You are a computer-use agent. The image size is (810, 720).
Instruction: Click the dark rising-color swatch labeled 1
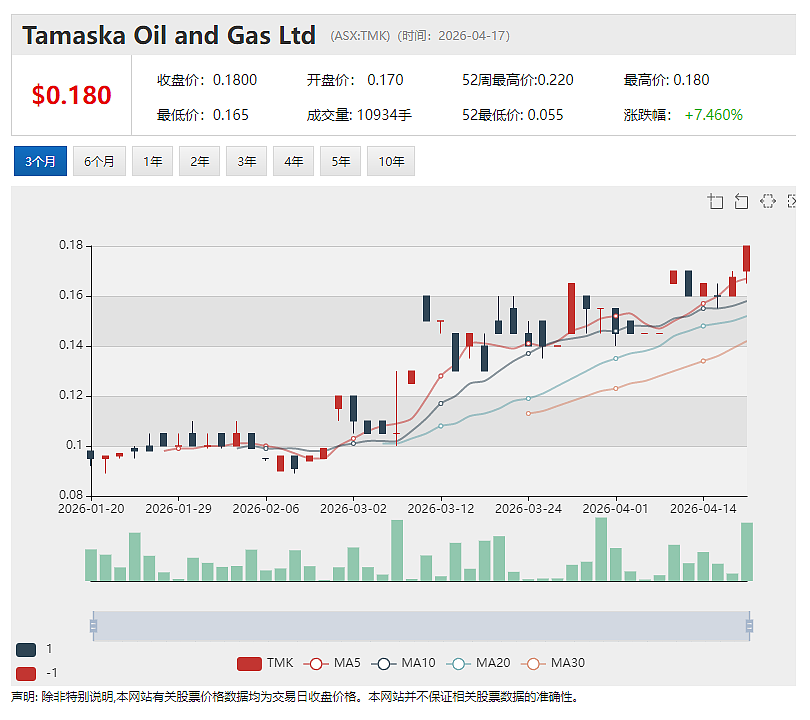click(26, 650)
